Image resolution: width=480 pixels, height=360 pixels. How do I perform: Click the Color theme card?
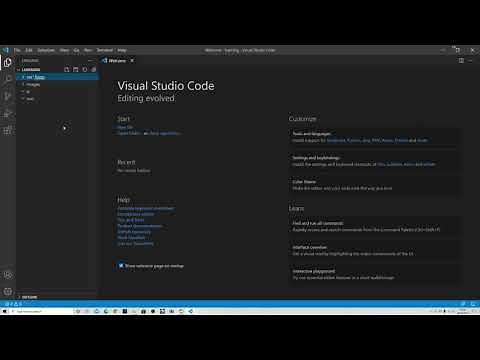(x=373, y=185)
